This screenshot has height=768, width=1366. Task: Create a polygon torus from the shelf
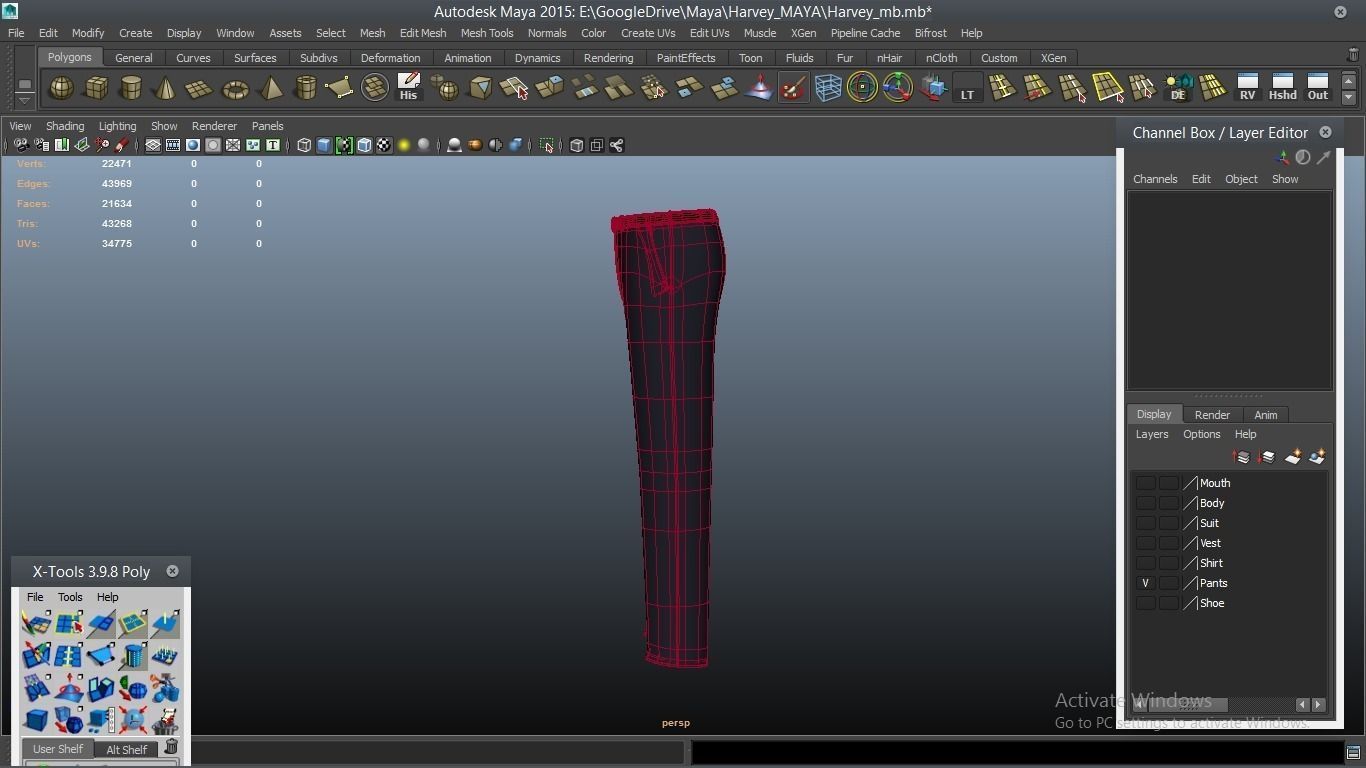pos(235,88)
